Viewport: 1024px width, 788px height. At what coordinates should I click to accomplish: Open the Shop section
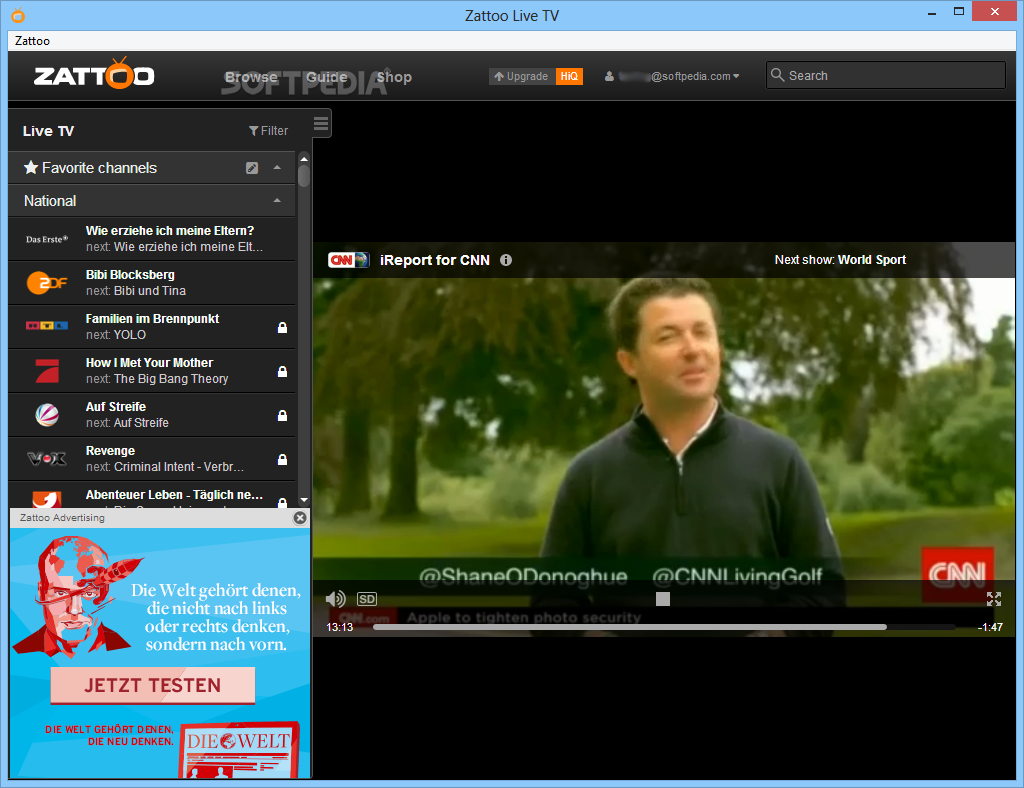(394, 77)
